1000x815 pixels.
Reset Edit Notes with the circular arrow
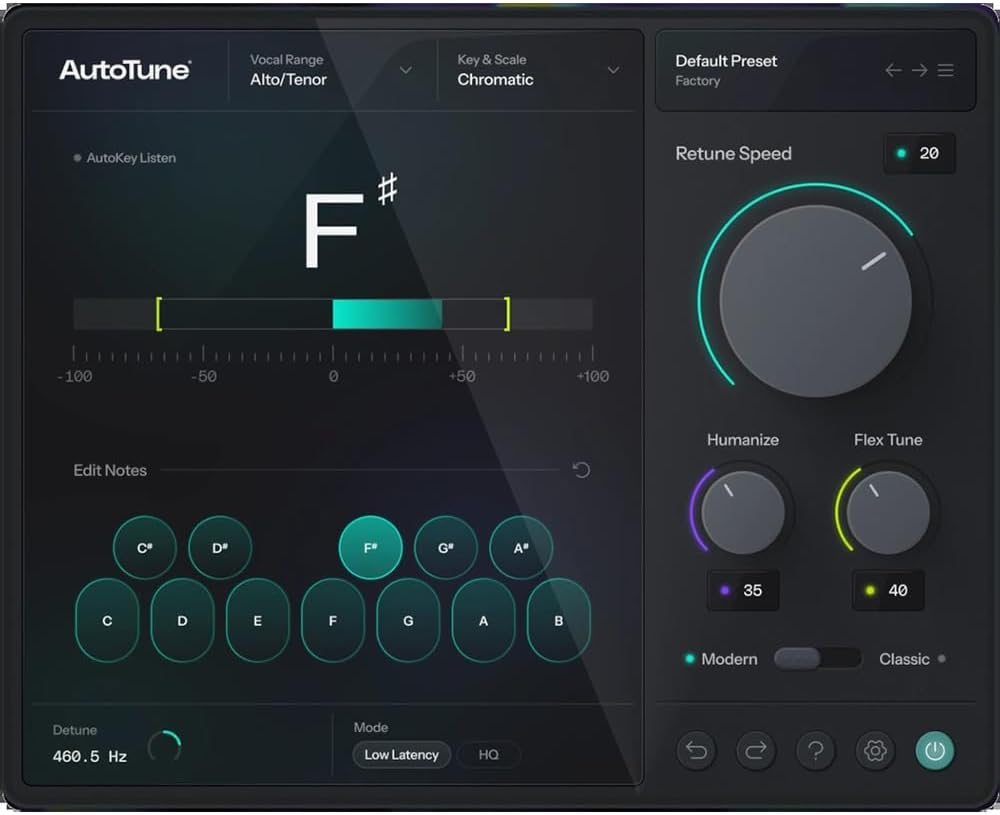(581, 470)
